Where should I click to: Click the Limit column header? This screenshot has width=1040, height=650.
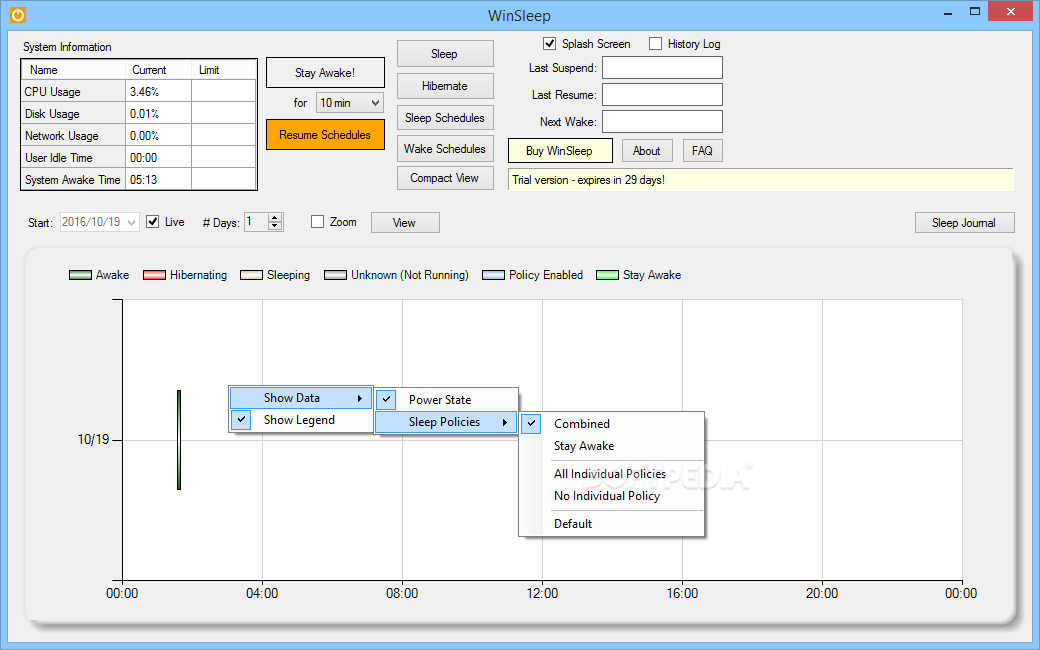coord(224,70)
